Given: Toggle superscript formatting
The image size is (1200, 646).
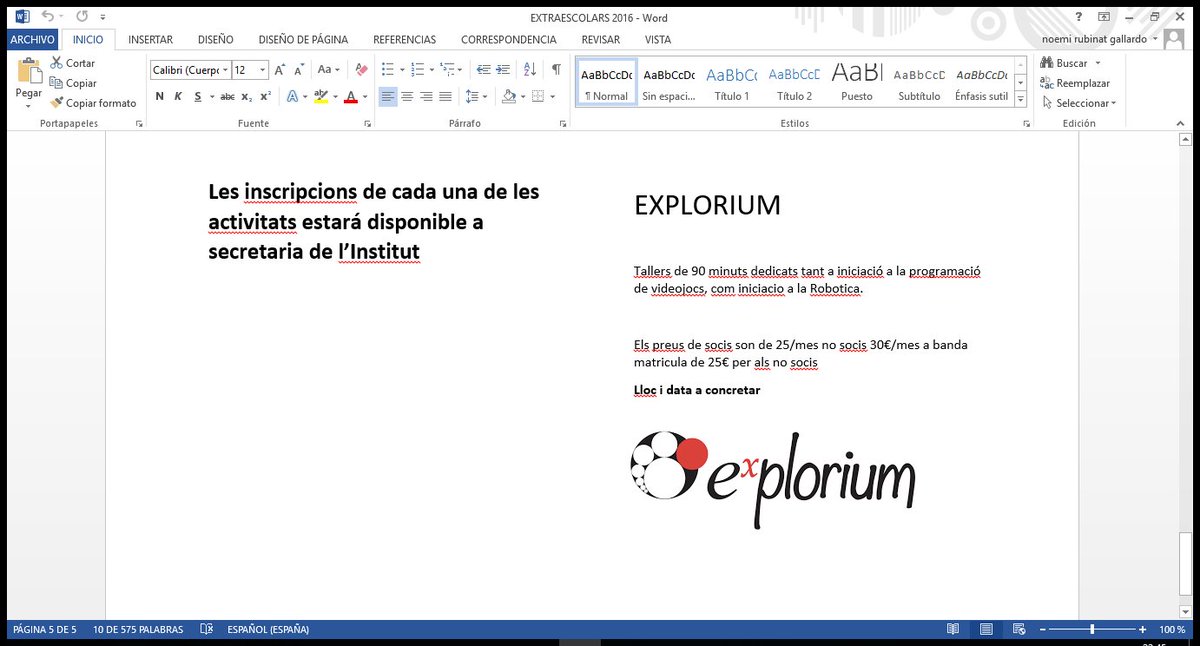Looking at the screenshot, I should click(265, 96).
